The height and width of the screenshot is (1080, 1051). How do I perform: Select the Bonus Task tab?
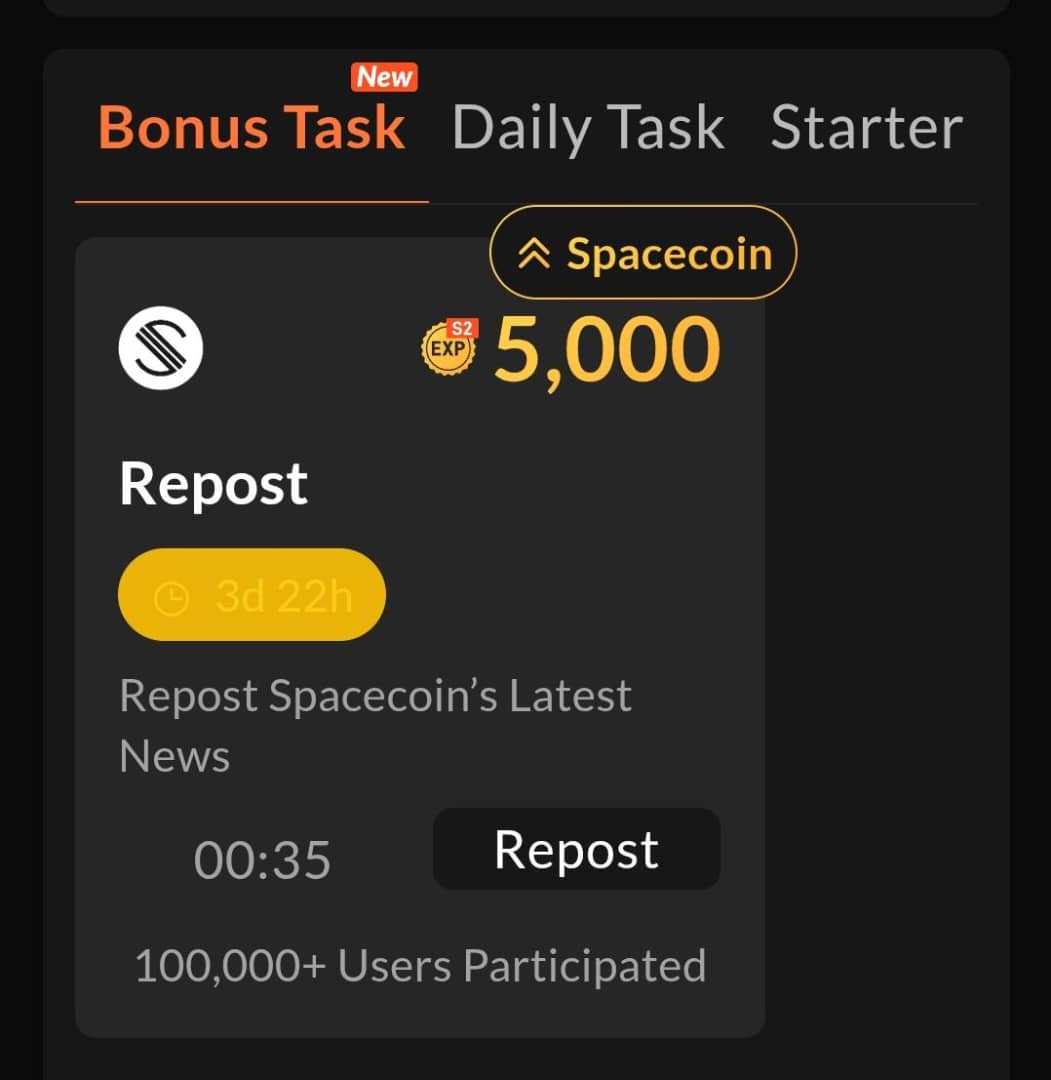pos(252,129)
